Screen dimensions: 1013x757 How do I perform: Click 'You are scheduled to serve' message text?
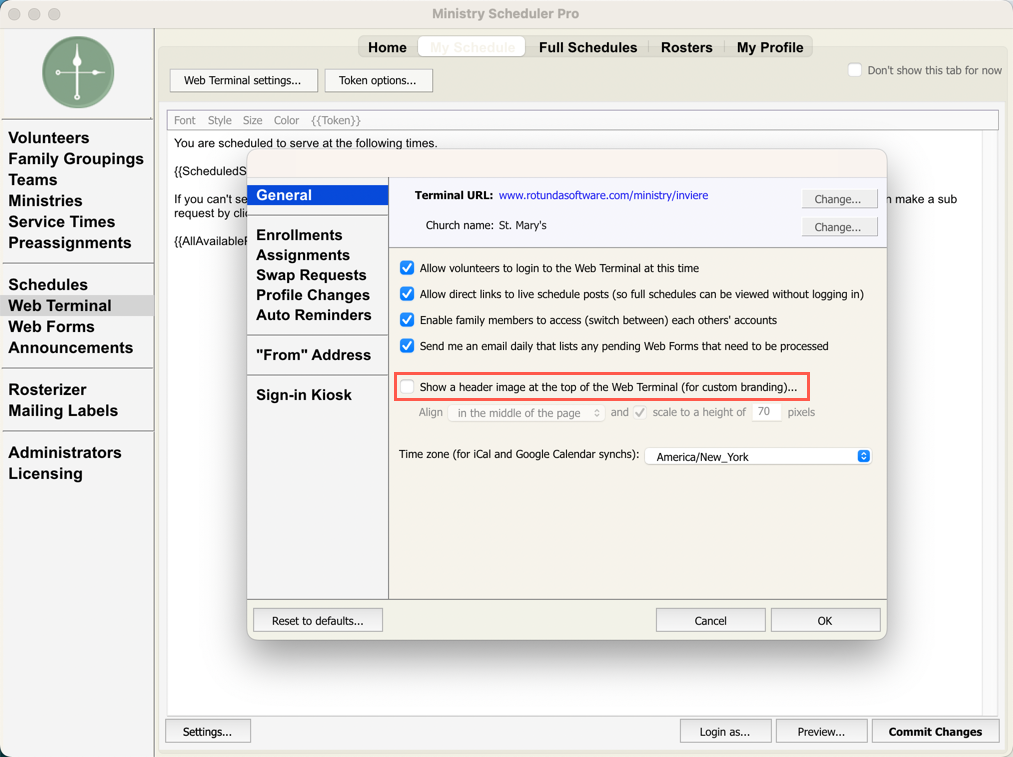306,143
